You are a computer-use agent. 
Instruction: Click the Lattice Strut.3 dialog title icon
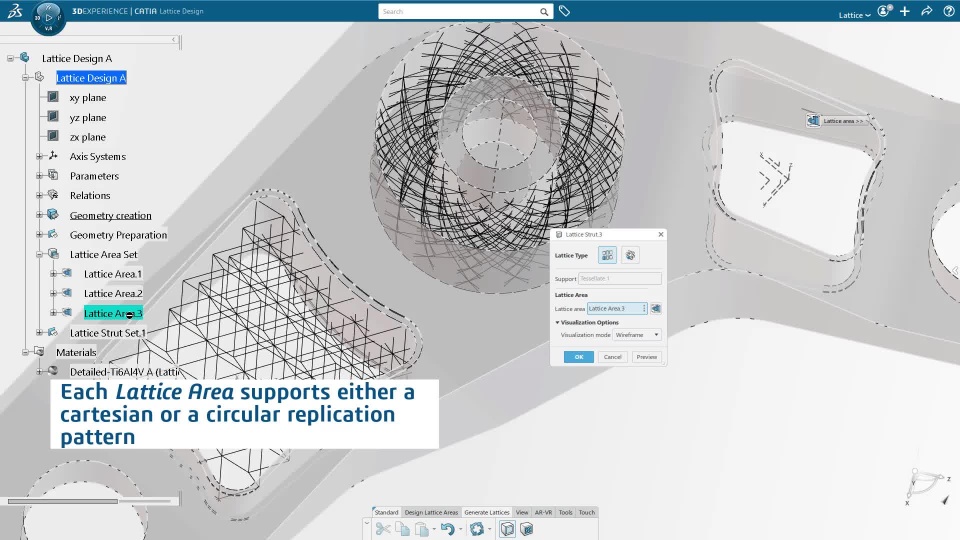click(558, 234)
